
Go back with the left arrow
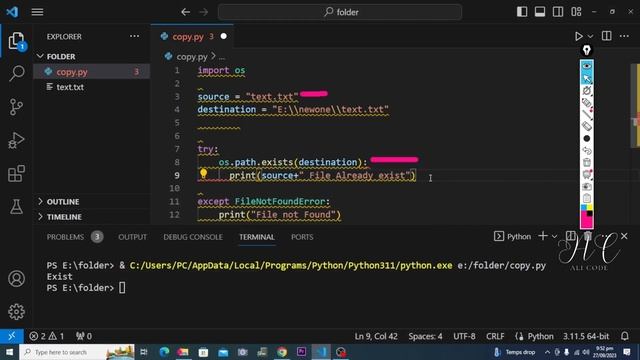pos(185,12)
